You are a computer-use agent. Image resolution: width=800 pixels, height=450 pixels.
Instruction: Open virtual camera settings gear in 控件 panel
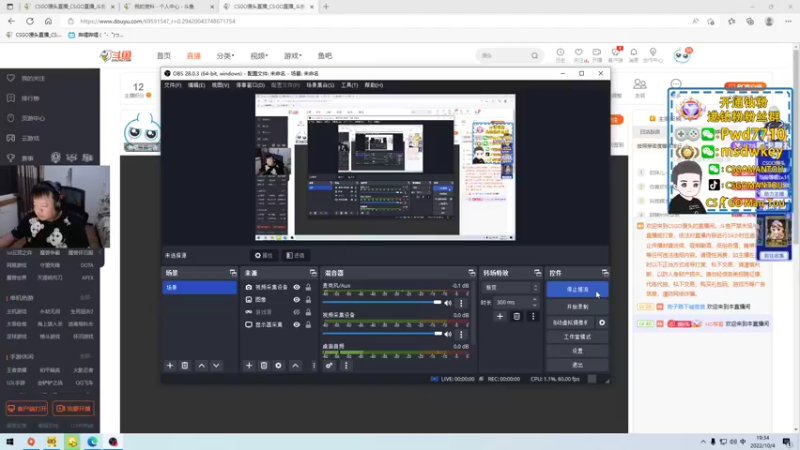[602, 322]
